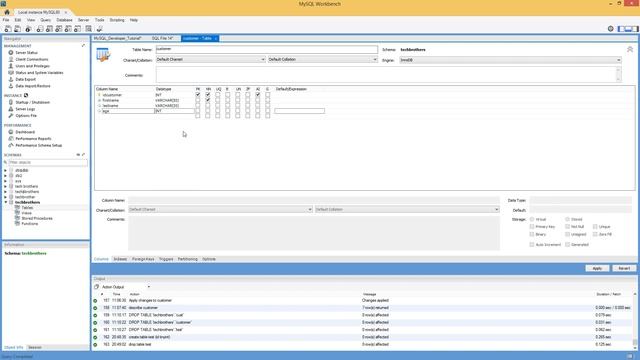Image resolution: width=640 pixels, height=360 pixels.
Task: Open Startup / Shutdown in the navigator
Action: click(x=32, y=102)
